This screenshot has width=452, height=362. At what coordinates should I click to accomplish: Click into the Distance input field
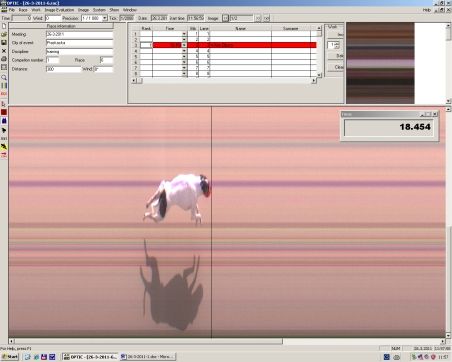click(x=64, y=69)
